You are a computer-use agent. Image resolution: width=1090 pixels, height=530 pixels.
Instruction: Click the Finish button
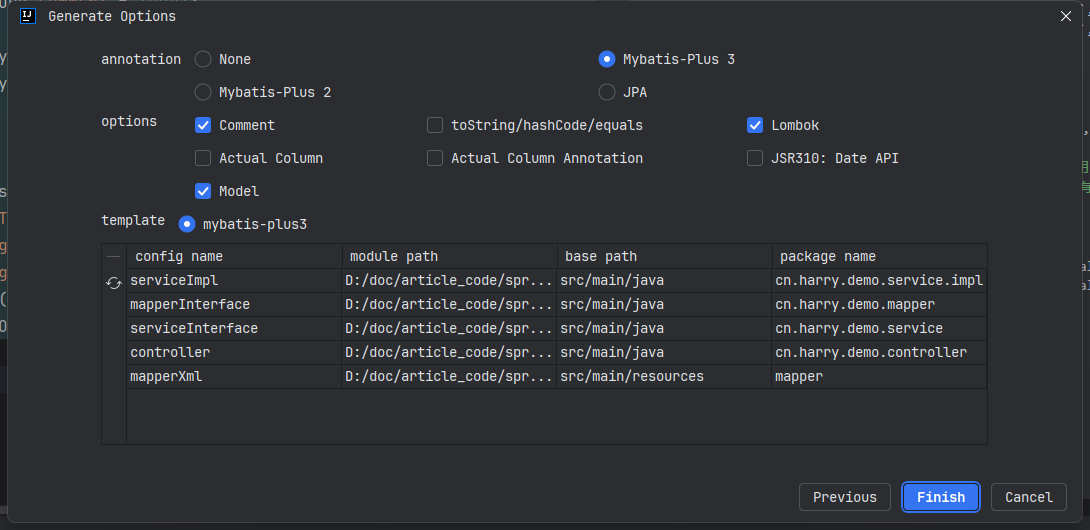pos(941,497)
